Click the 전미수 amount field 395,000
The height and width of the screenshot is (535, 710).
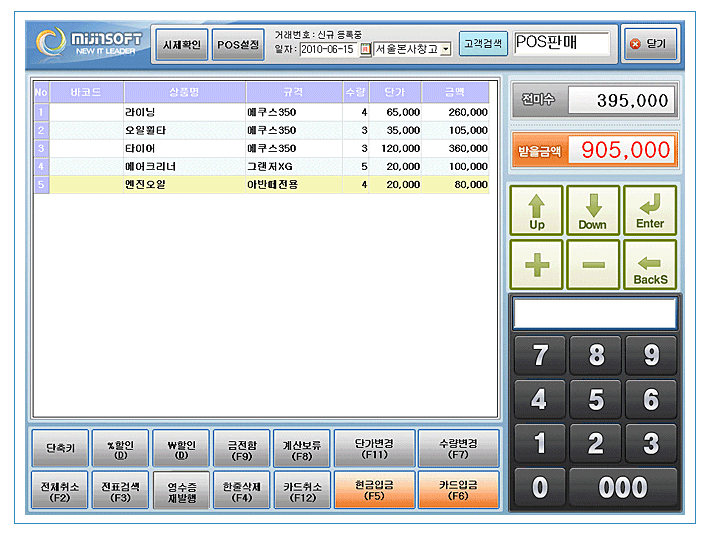(x=622, y=100)
